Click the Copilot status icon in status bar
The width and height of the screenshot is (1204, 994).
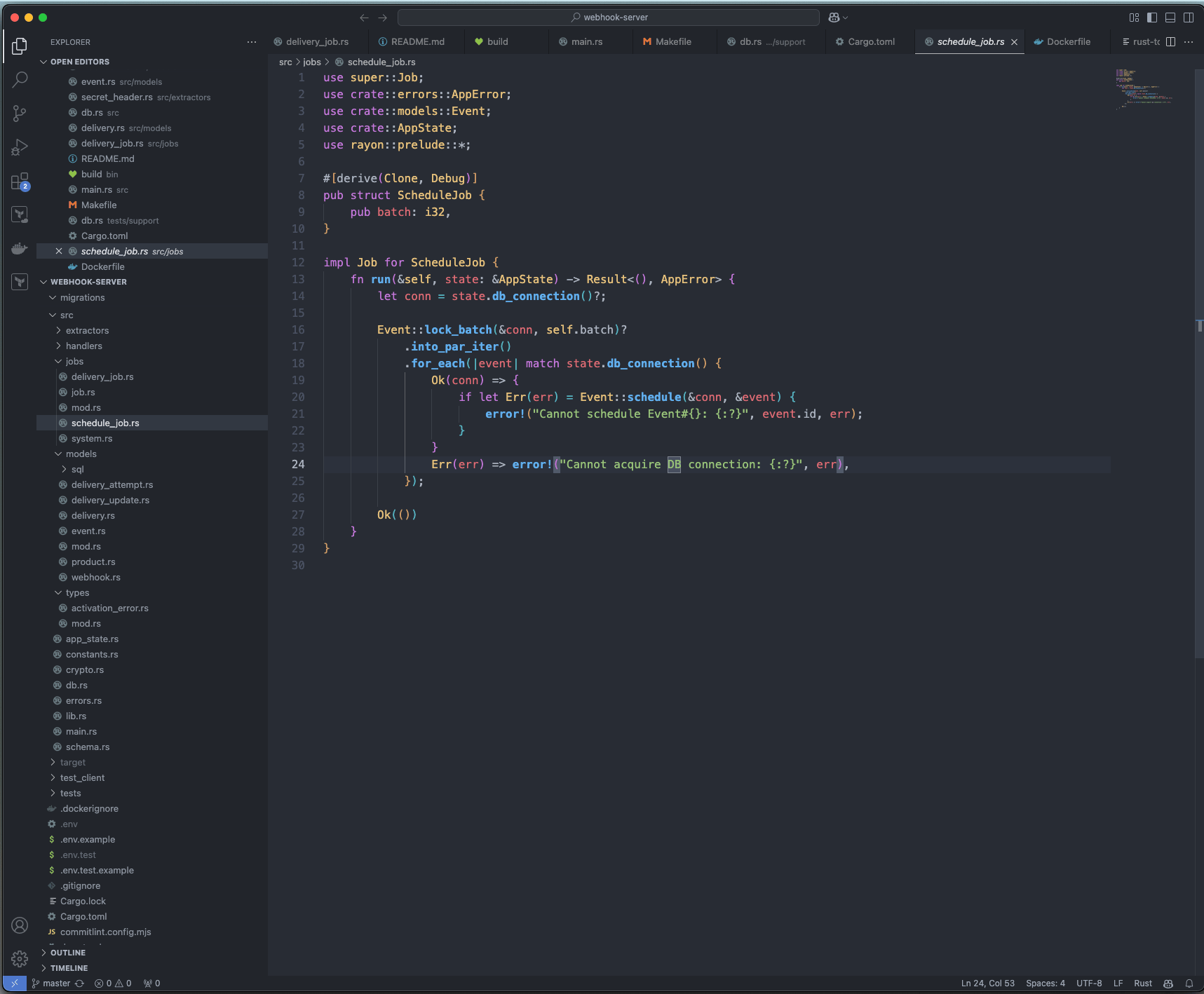(1168, 983)
